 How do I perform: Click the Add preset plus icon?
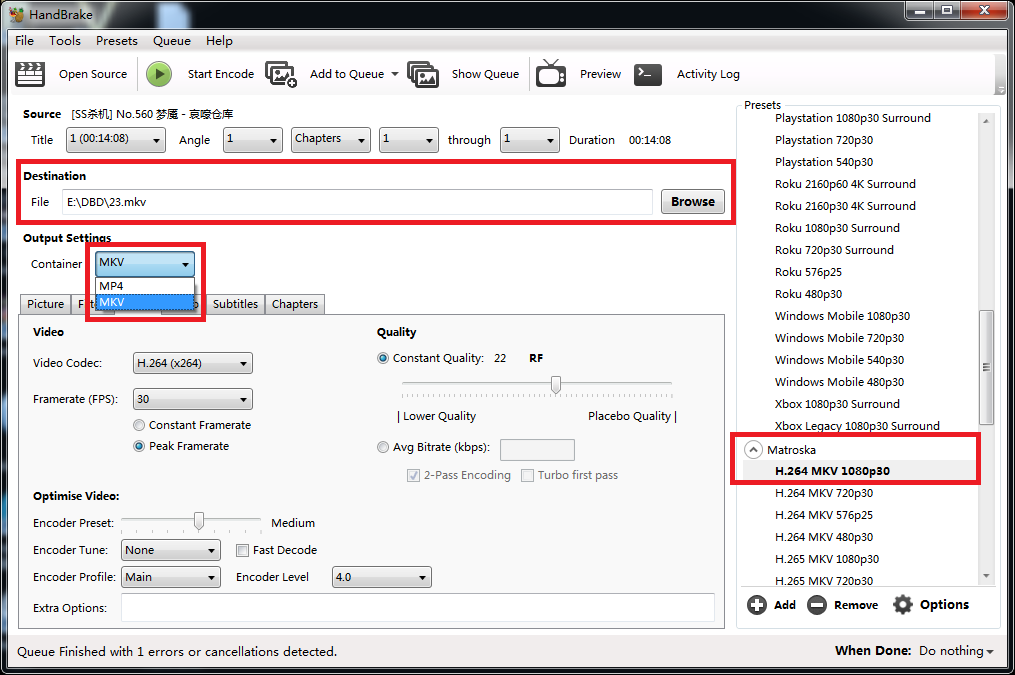click(x=757, y=605)
